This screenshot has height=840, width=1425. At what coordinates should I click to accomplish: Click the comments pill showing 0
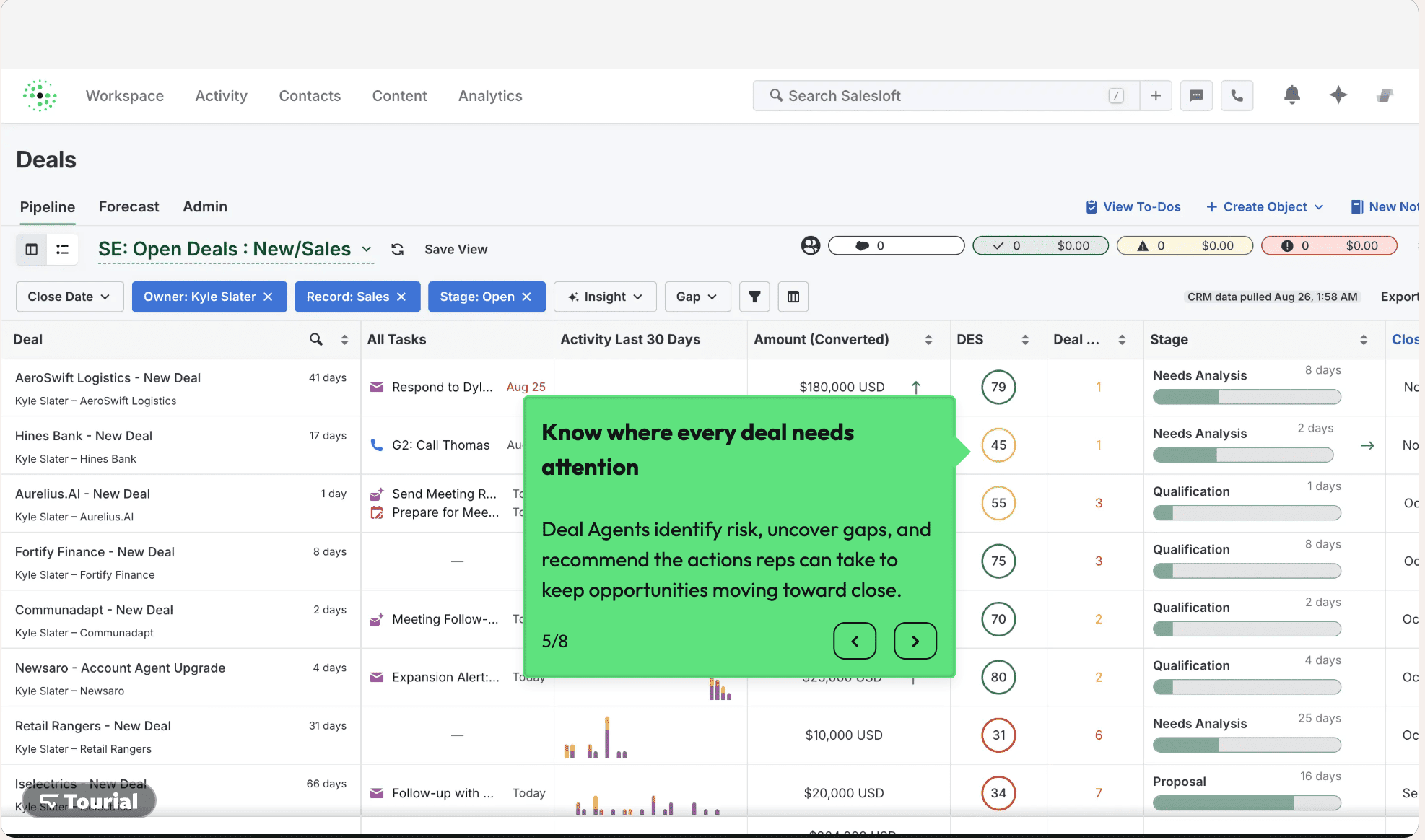[x=896, y=245]
